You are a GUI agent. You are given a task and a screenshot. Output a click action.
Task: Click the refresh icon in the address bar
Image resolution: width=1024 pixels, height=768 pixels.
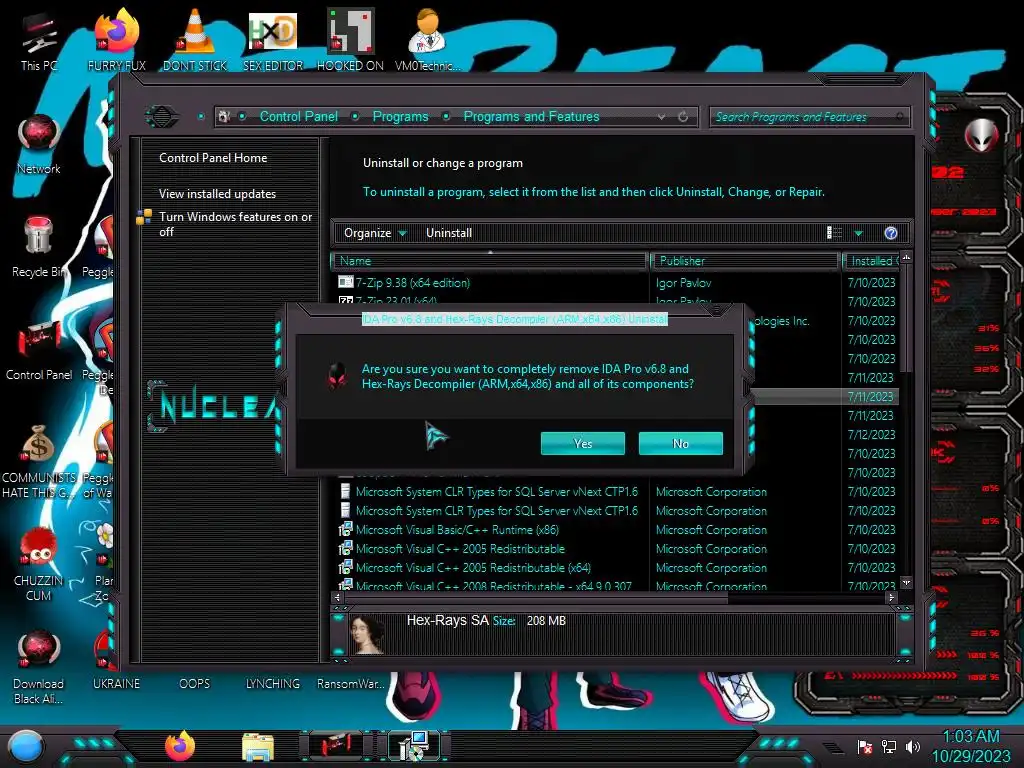click(683, 116)
